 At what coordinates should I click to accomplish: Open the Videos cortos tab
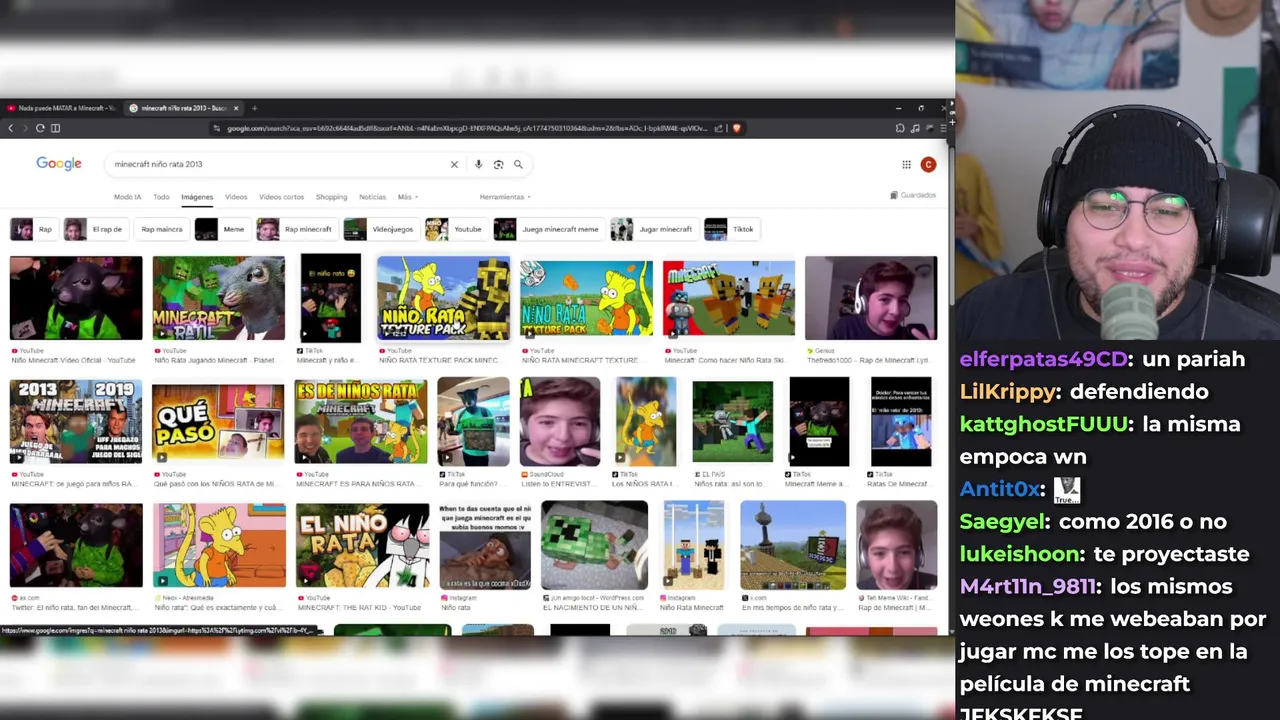(281, 197)
